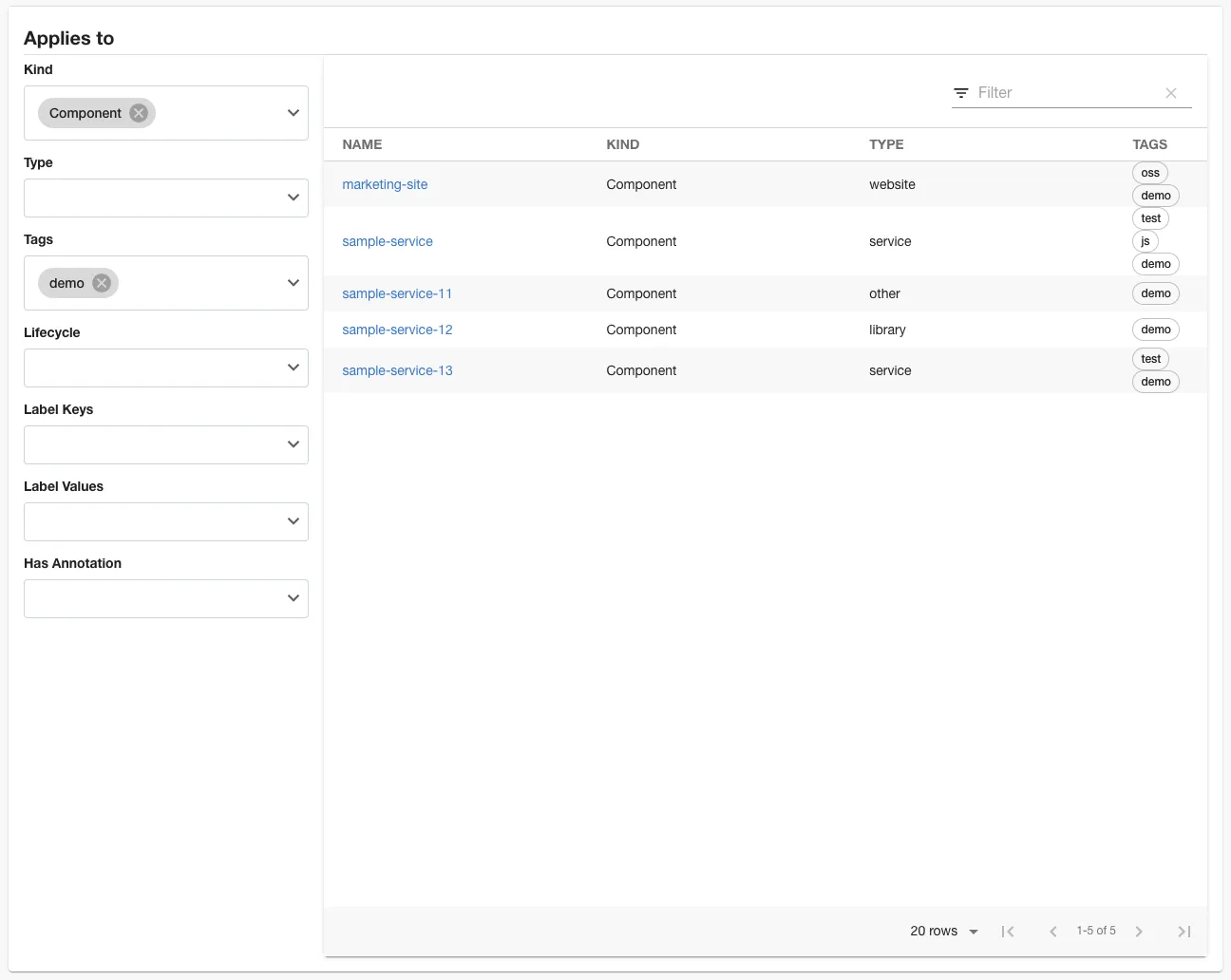This screenshot has width=1231, height=980.
Task: Go to the next page
Action: 1139,932
